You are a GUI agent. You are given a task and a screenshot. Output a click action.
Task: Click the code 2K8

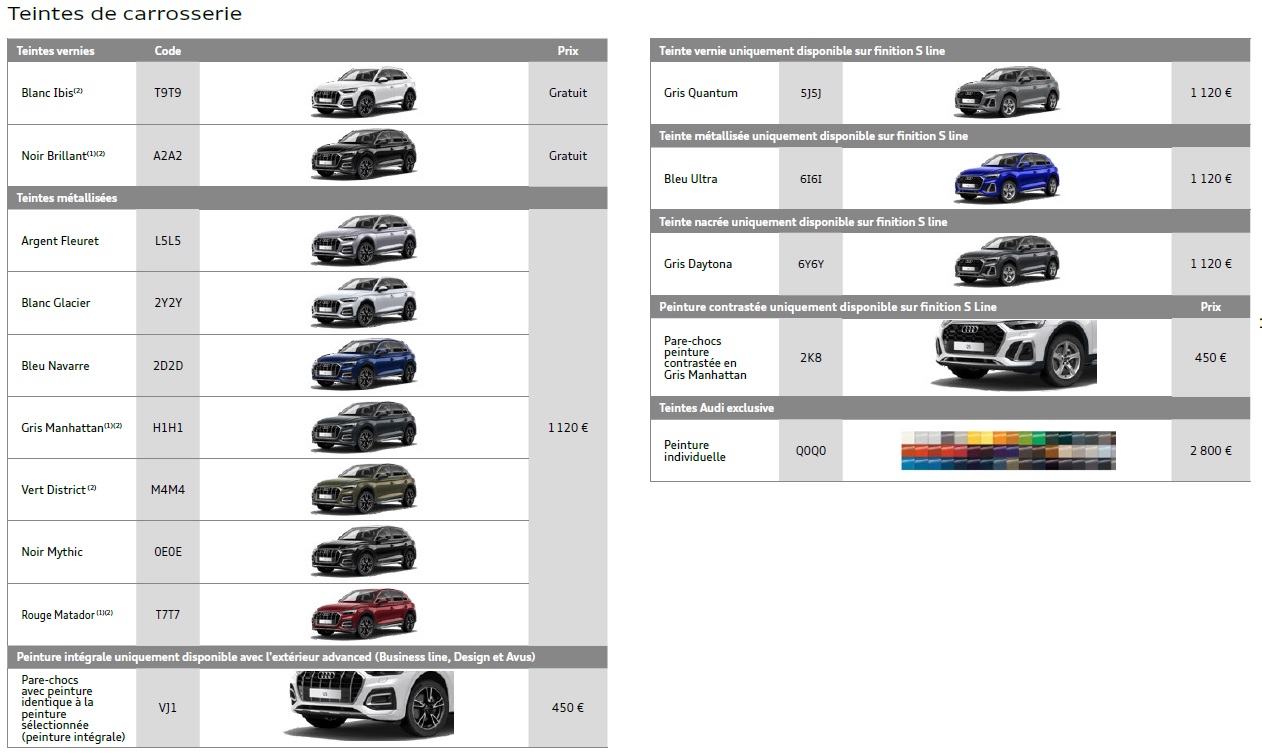click(811, 358)
